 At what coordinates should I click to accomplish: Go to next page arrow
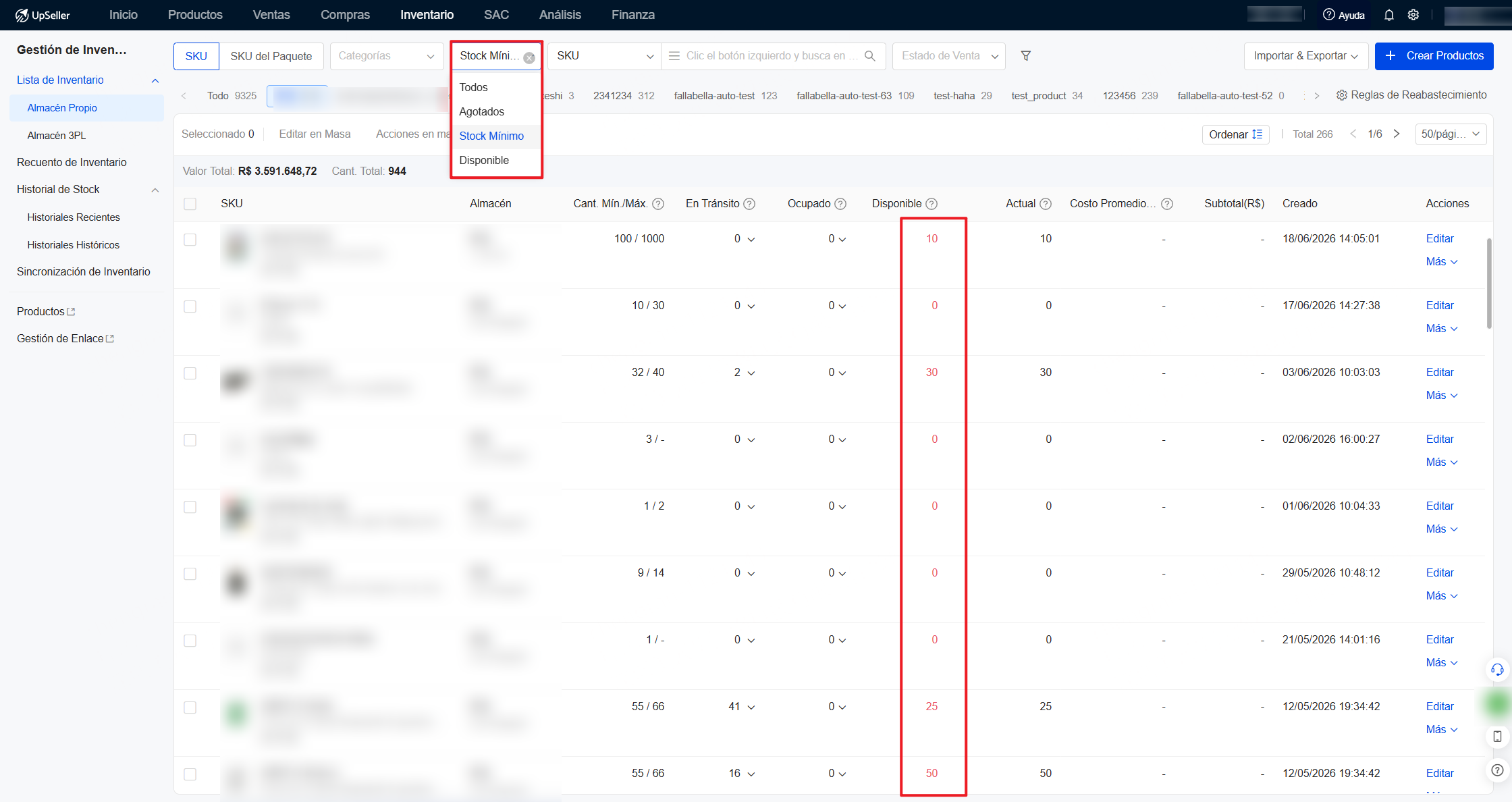click(x=1397, y=134)
